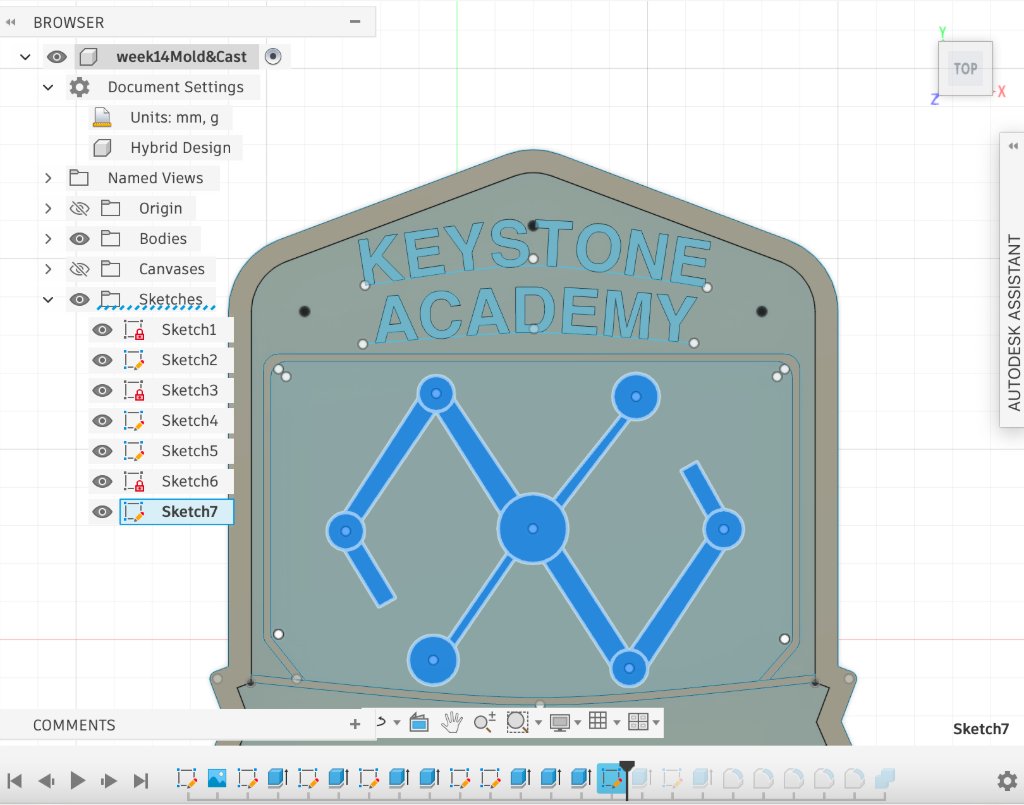Select the canvas image feature in timeline
1024x805 pixels.
click(x=217, y=778)
